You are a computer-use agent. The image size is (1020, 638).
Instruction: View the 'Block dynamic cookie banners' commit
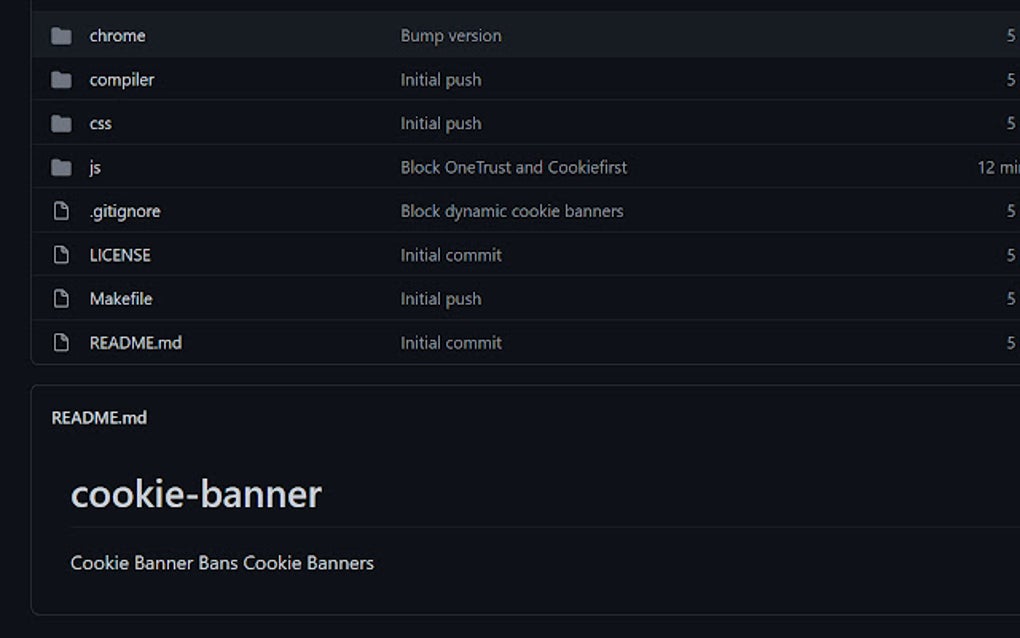point(512,211)
